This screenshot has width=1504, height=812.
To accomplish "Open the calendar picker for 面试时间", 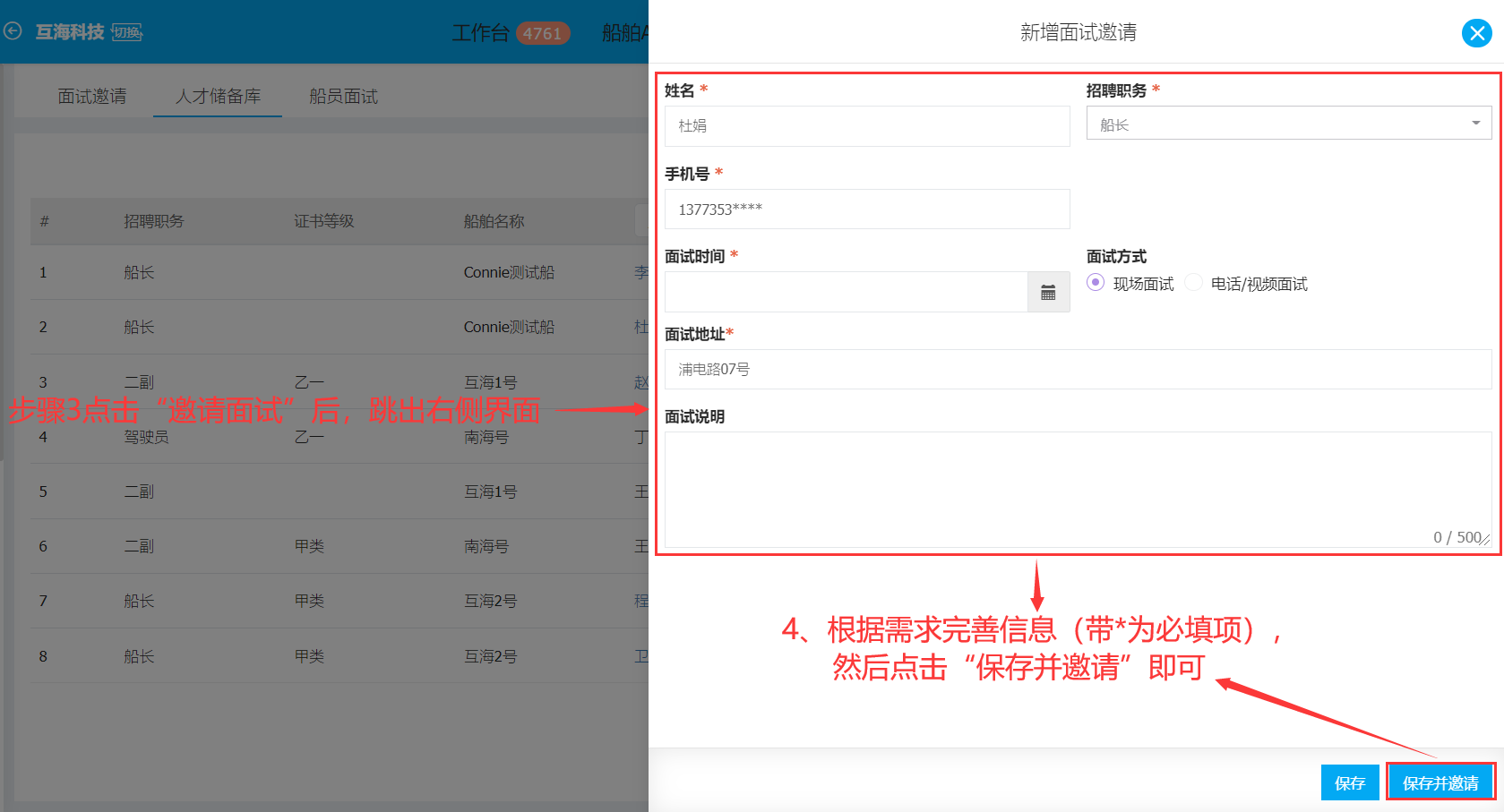I will click(1048, 293).
